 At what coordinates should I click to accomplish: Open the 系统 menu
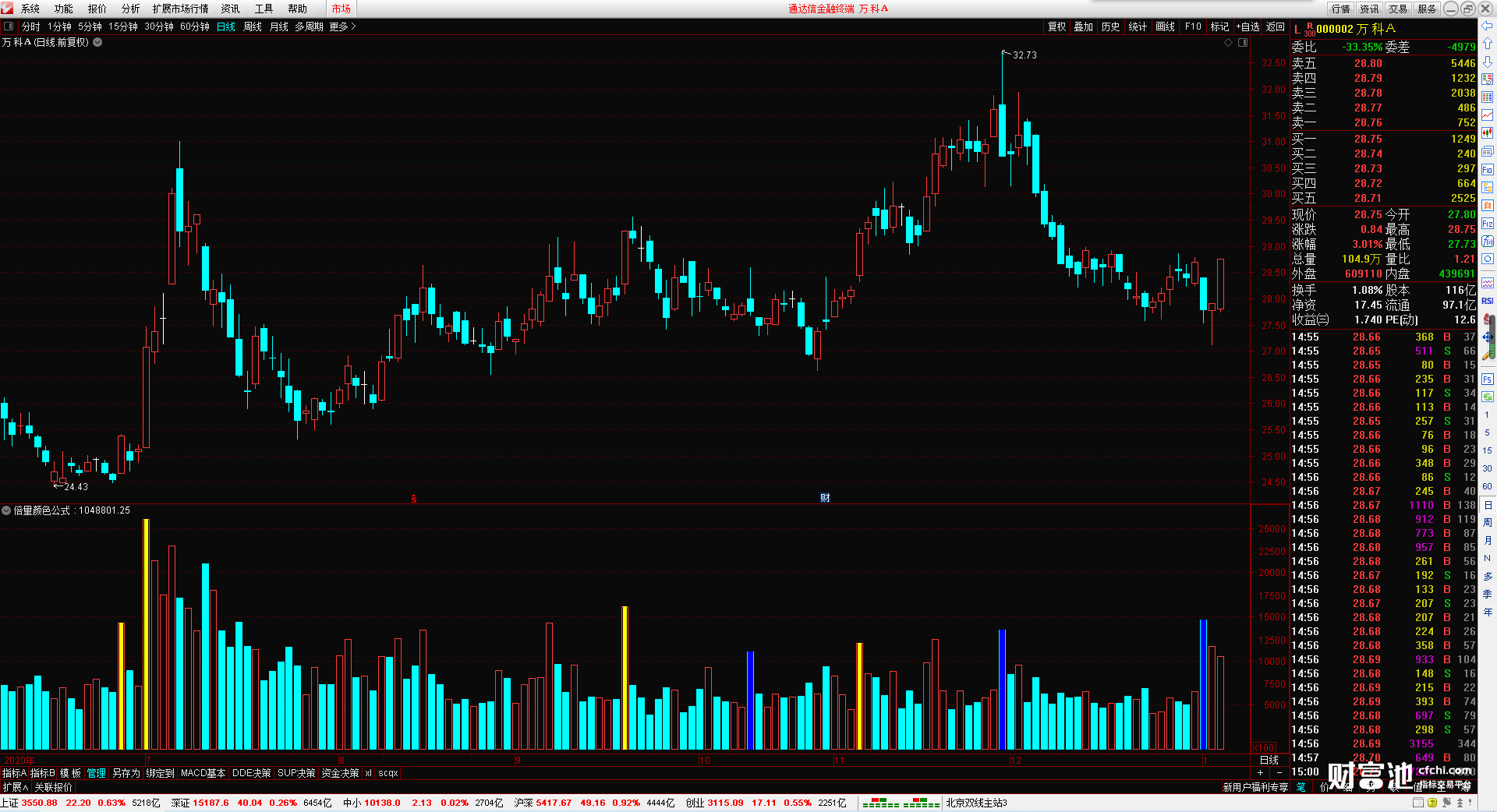(x=30, y=9)
